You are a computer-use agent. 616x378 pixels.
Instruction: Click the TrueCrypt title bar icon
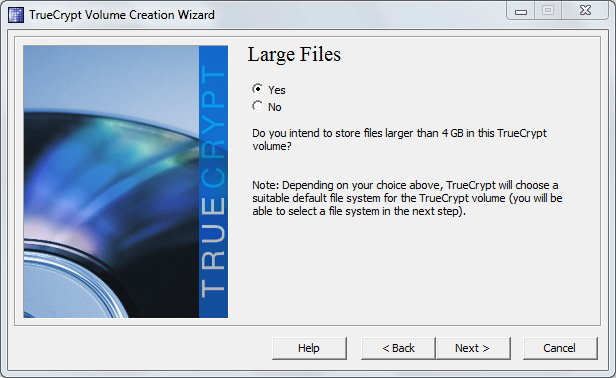pos(16,15)
